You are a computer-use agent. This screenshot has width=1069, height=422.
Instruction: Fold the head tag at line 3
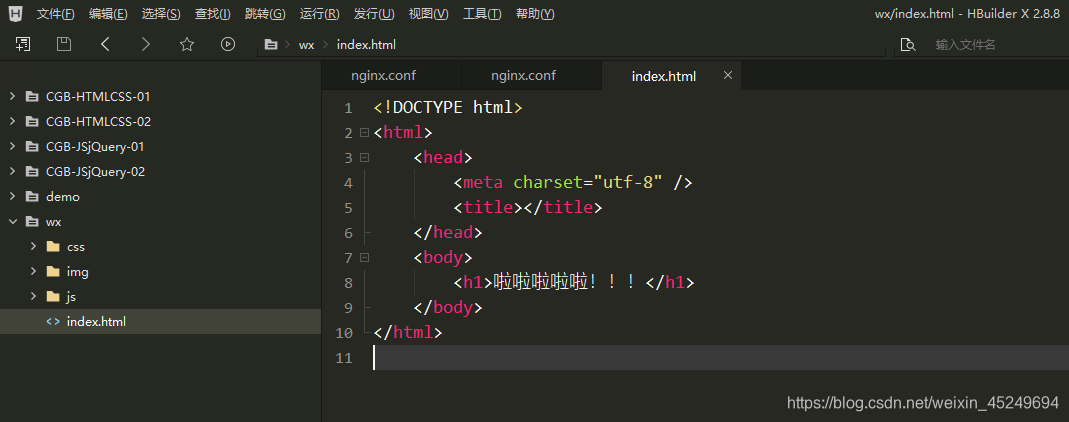click(x=365, y=157)
